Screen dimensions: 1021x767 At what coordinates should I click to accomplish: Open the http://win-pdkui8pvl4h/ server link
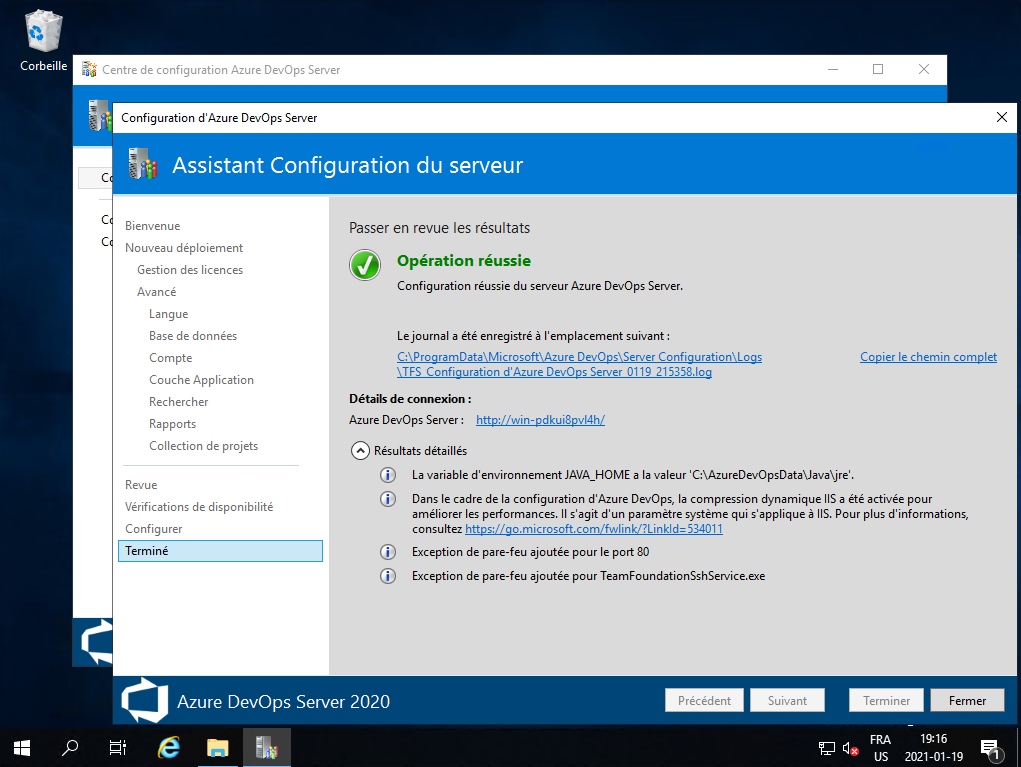click(x=540, y=420)
